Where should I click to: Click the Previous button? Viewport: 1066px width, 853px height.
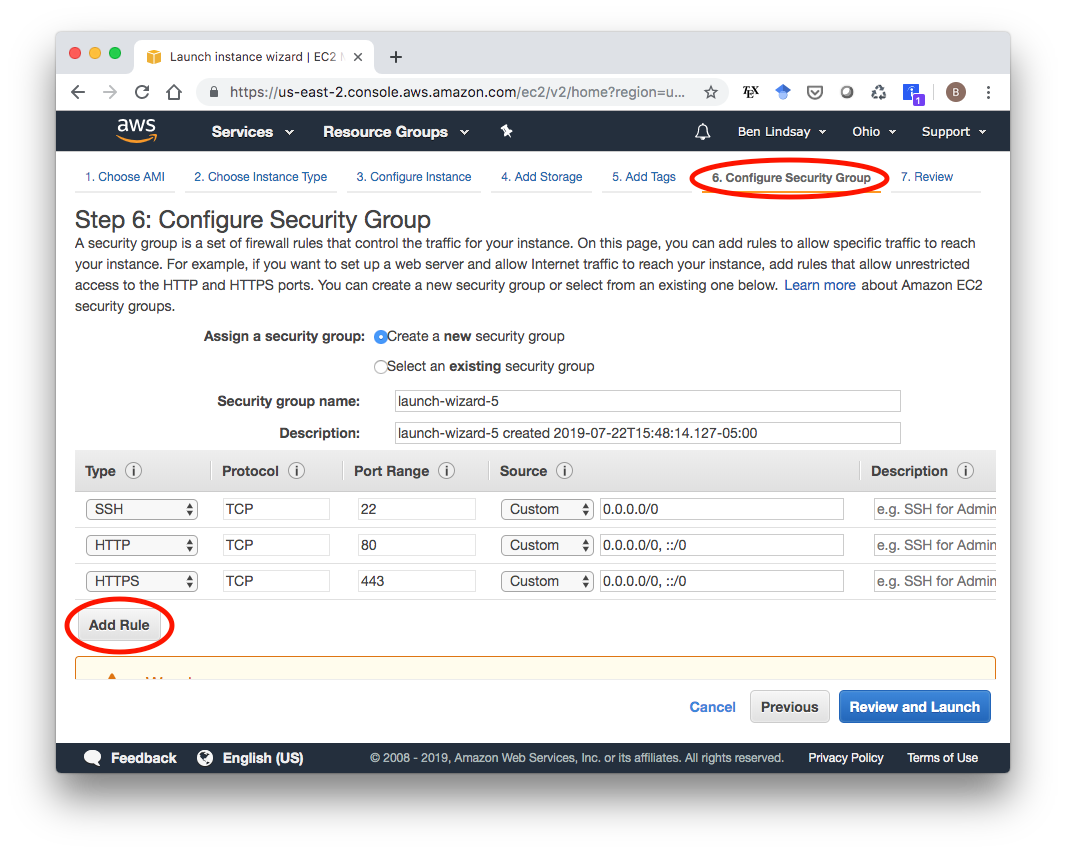tap(789, 707)
